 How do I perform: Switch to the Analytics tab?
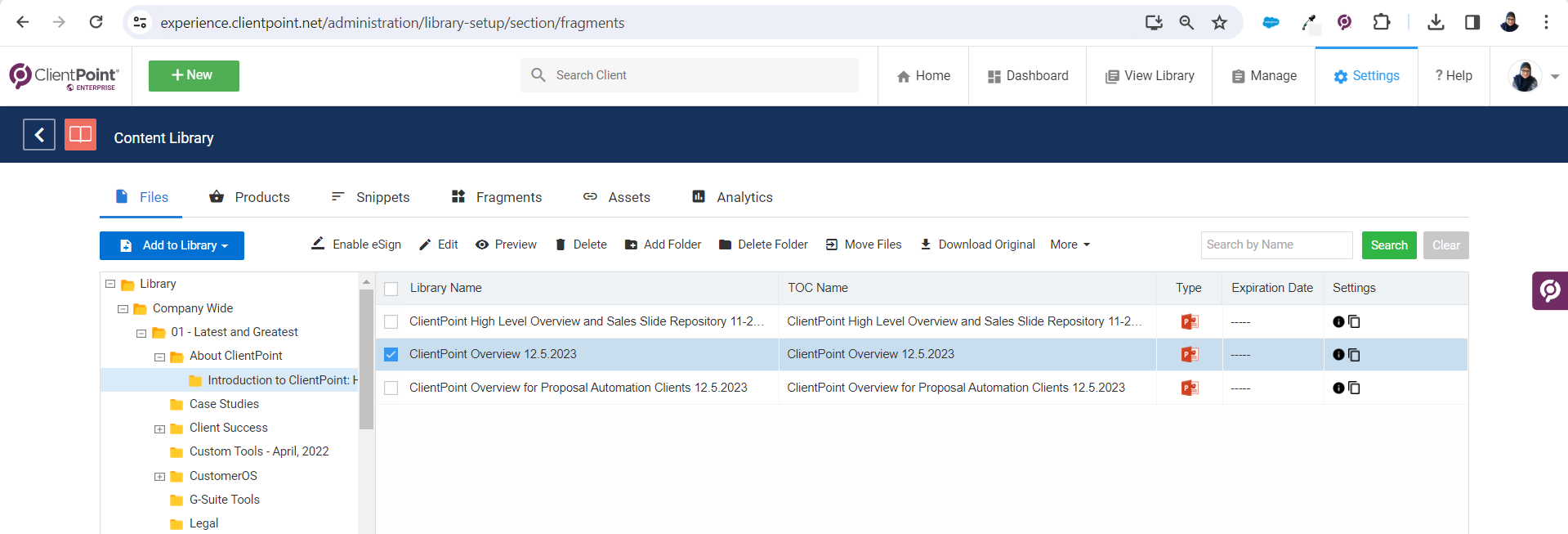click(x=732, y=197)
